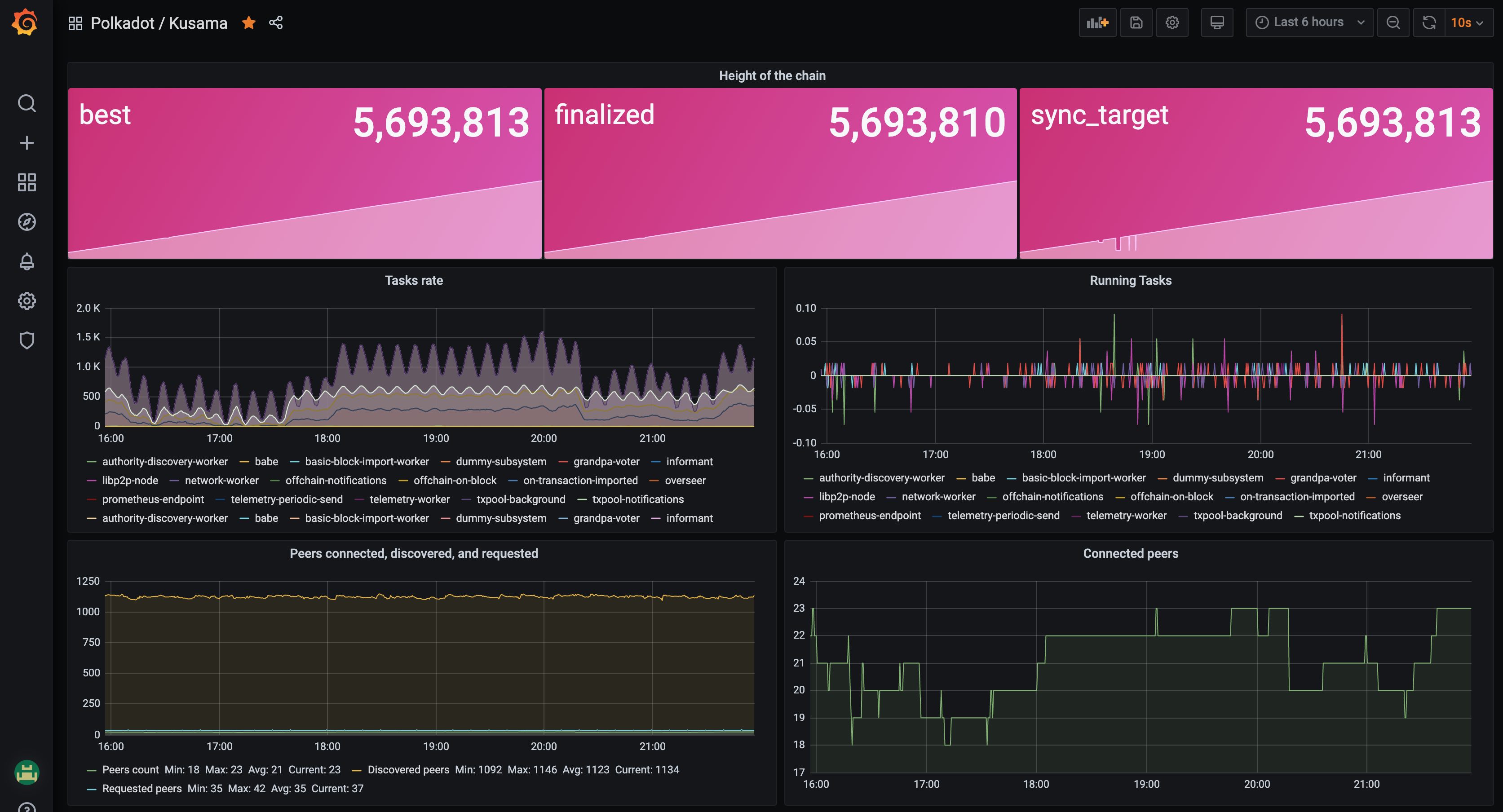Save dashboard using the floppy disk icon
Viewport: 1503px width, 812px height.
pyautogui.click(x=1136, y=23)
